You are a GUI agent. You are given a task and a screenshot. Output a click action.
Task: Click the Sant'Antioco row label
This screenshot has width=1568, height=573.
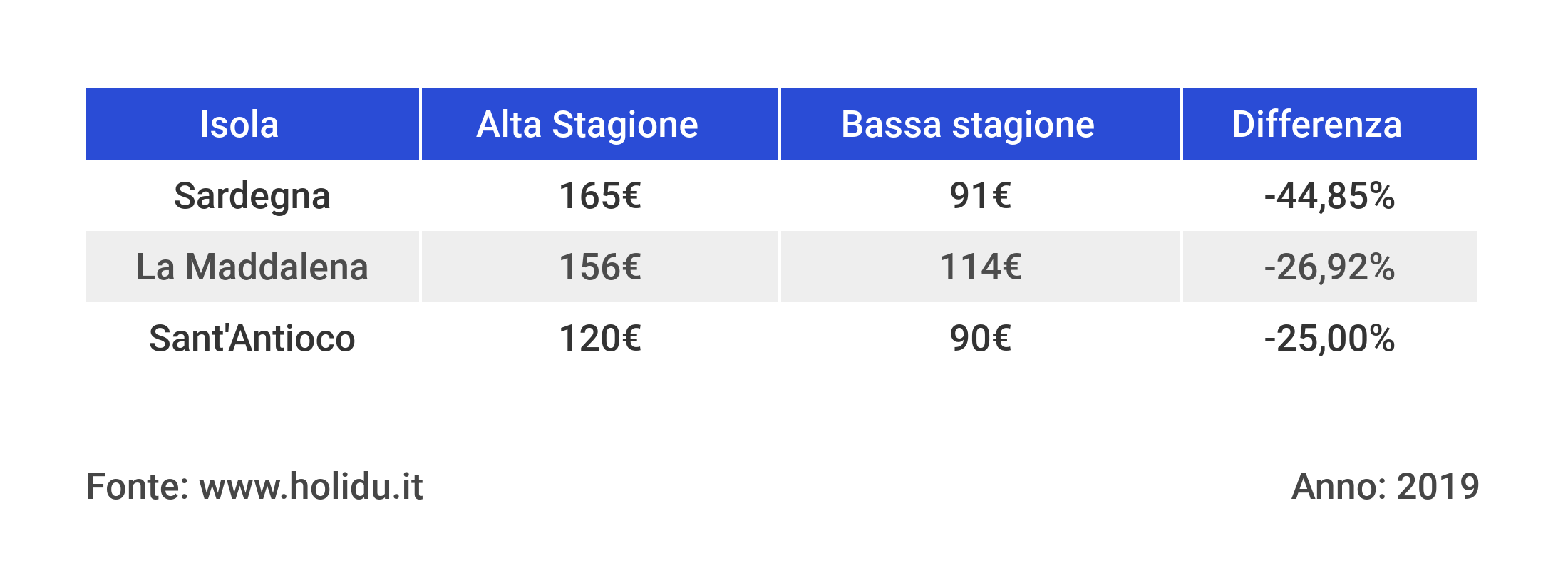coord(252,339)
